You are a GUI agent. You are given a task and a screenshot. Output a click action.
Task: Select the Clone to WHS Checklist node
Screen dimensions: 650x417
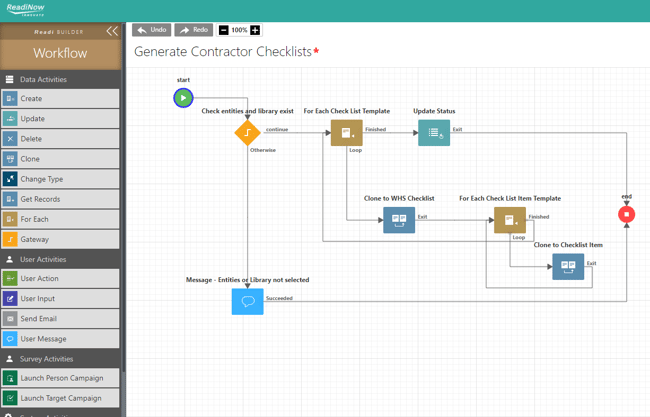click(399, 219)
